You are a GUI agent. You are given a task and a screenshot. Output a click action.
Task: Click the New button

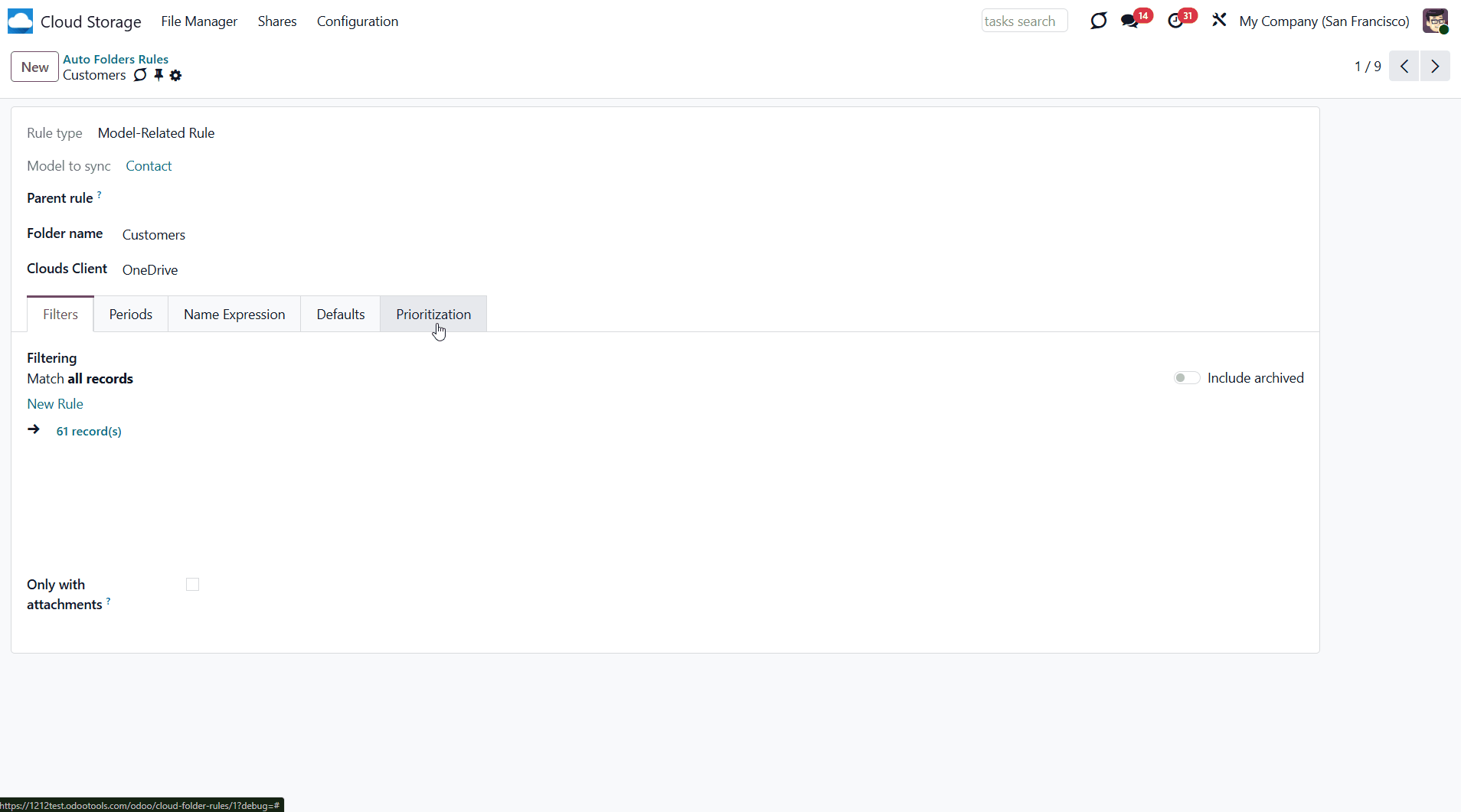pos(34,67)
